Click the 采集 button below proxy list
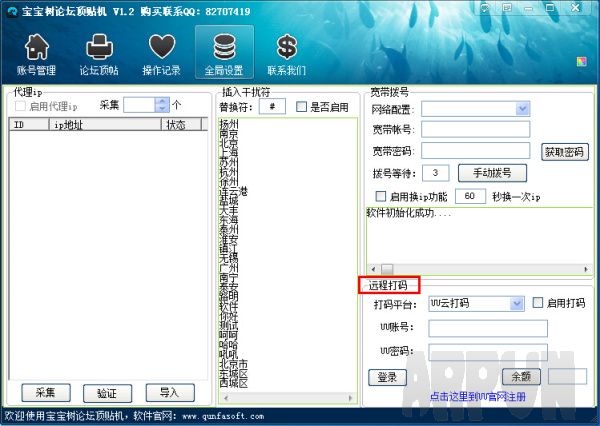 click(x=46, y=393)
